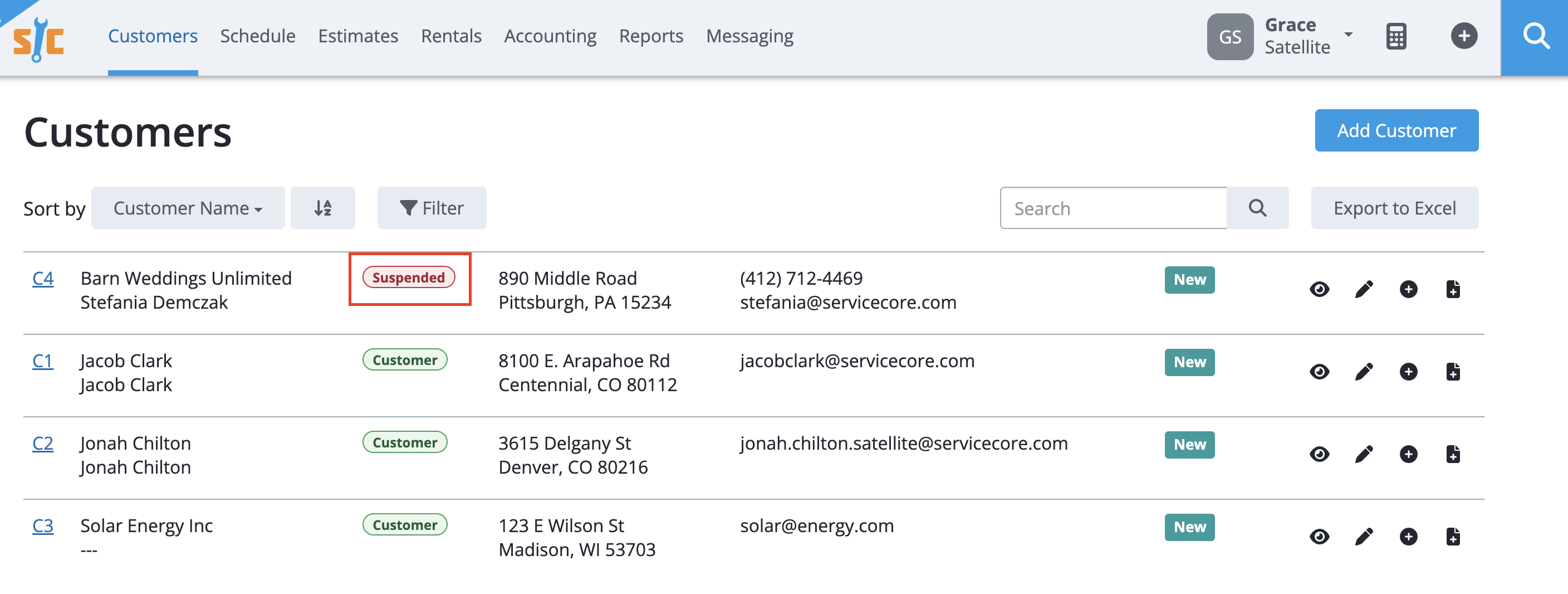
Task: Click the Solar Energy Inc name
Action: pos(146,526)
